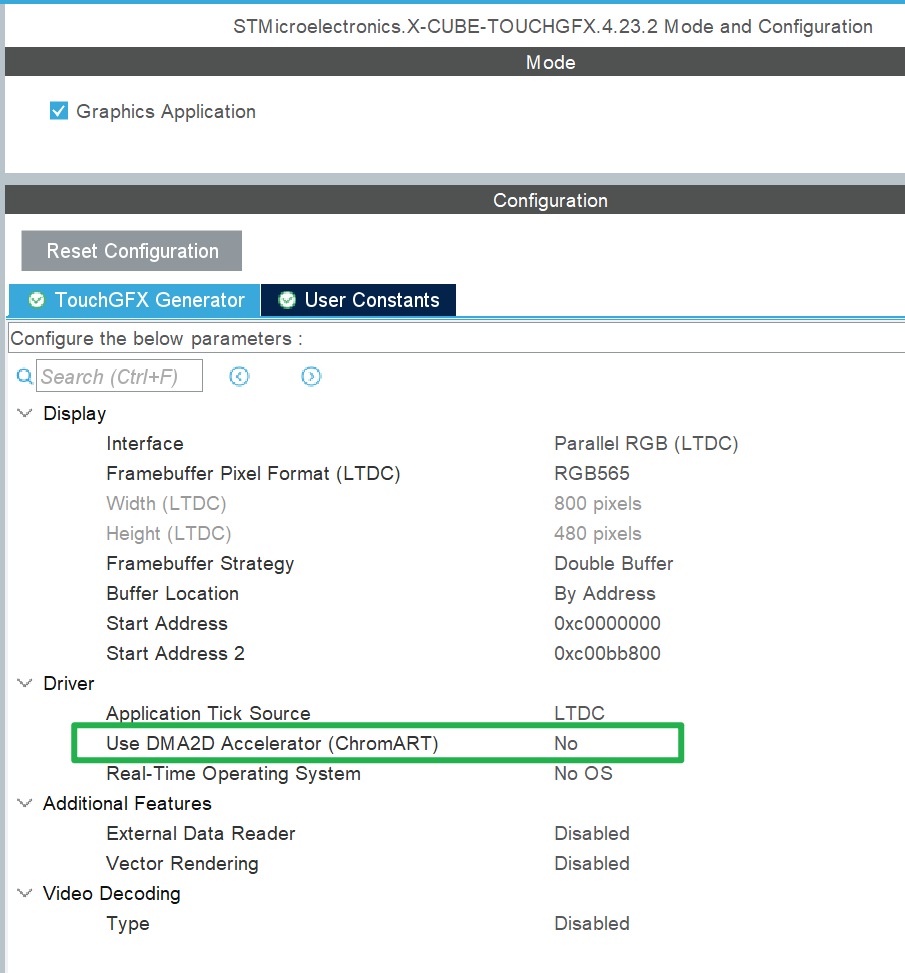Image resolution: width=905 pixels, height=973 pixels.
Task: Edit the 0xc00bb800 address value
Action: pyautogui.click(x=607, y=653)
